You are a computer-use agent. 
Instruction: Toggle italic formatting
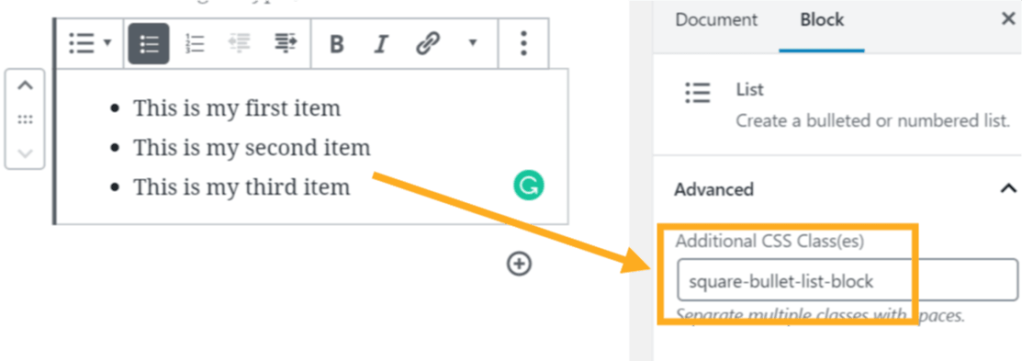tap(381, 44)
